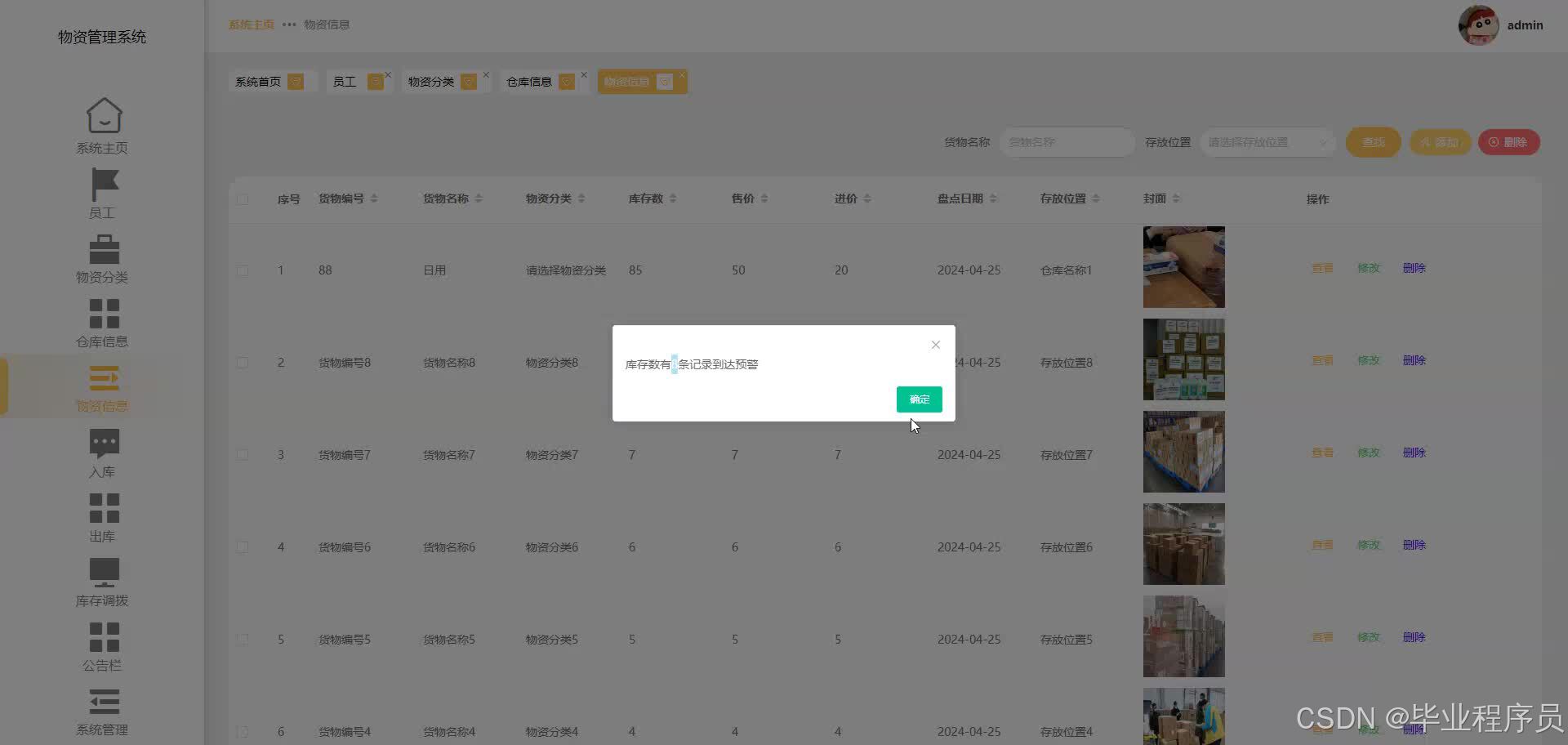The height and width of the screenshot is (745, 1568).
Task: Sort by 售价 column arrows
Action: (764, 199)
